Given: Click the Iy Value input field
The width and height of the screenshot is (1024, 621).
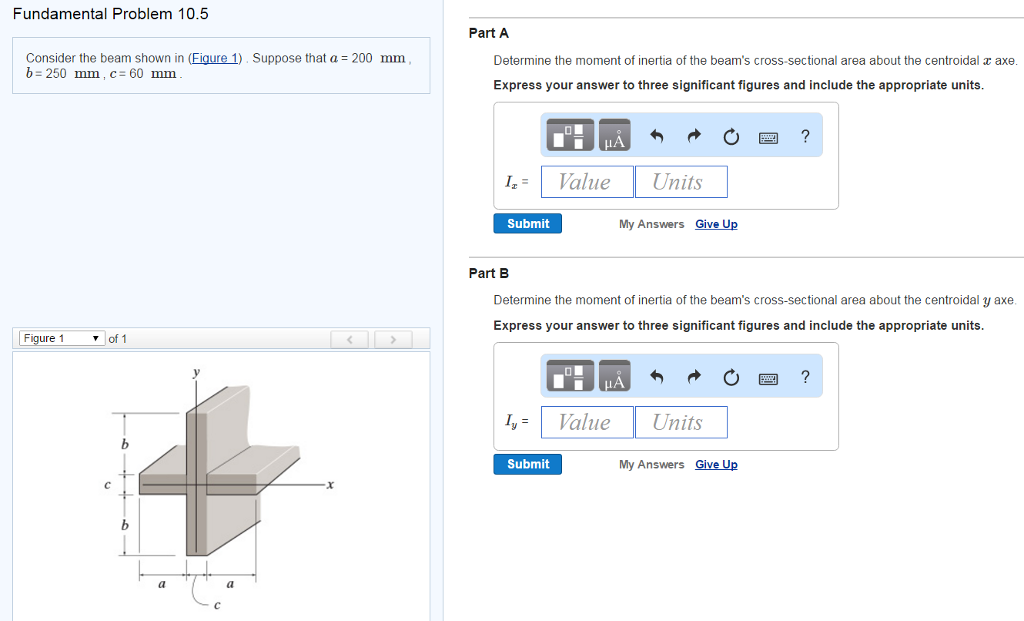Looking at the screenshot, I should coord(587,422).
